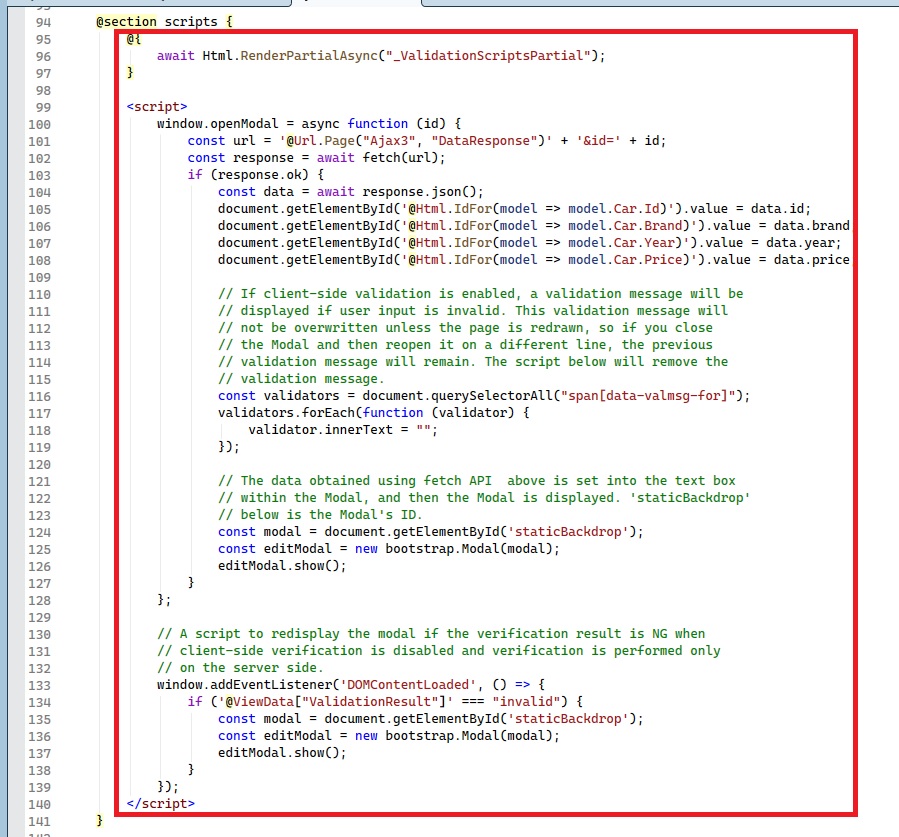Image resolution: width=899 pixels, height=837 pixels.
Task: Click the "@{" Razor block opener on line 95
Action: pyautogui.click(x=134, y=39)
